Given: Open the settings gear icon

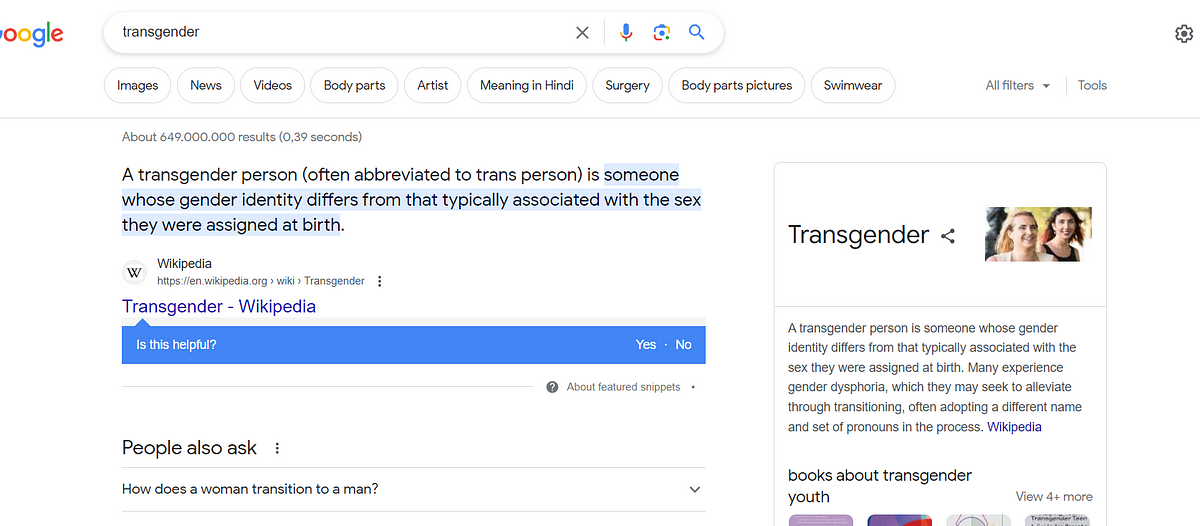Looking at the screenshot, I should pyautogui.click(x=1184, y=34).
